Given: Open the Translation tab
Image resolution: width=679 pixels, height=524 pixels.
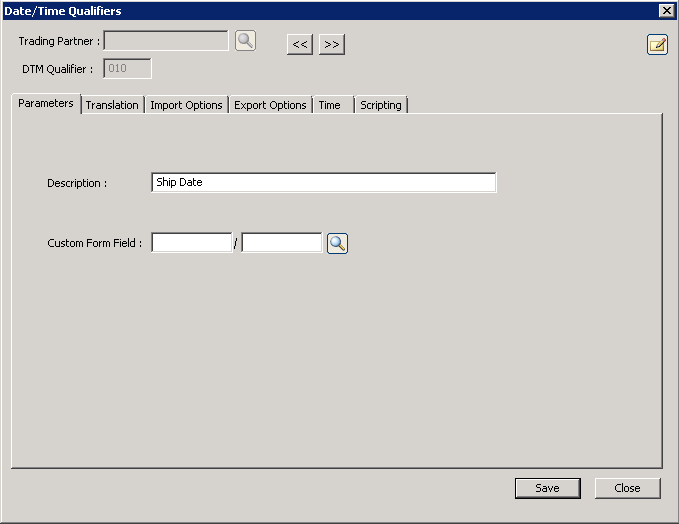Looking at the screenshot, I should [x=112, y=105].
